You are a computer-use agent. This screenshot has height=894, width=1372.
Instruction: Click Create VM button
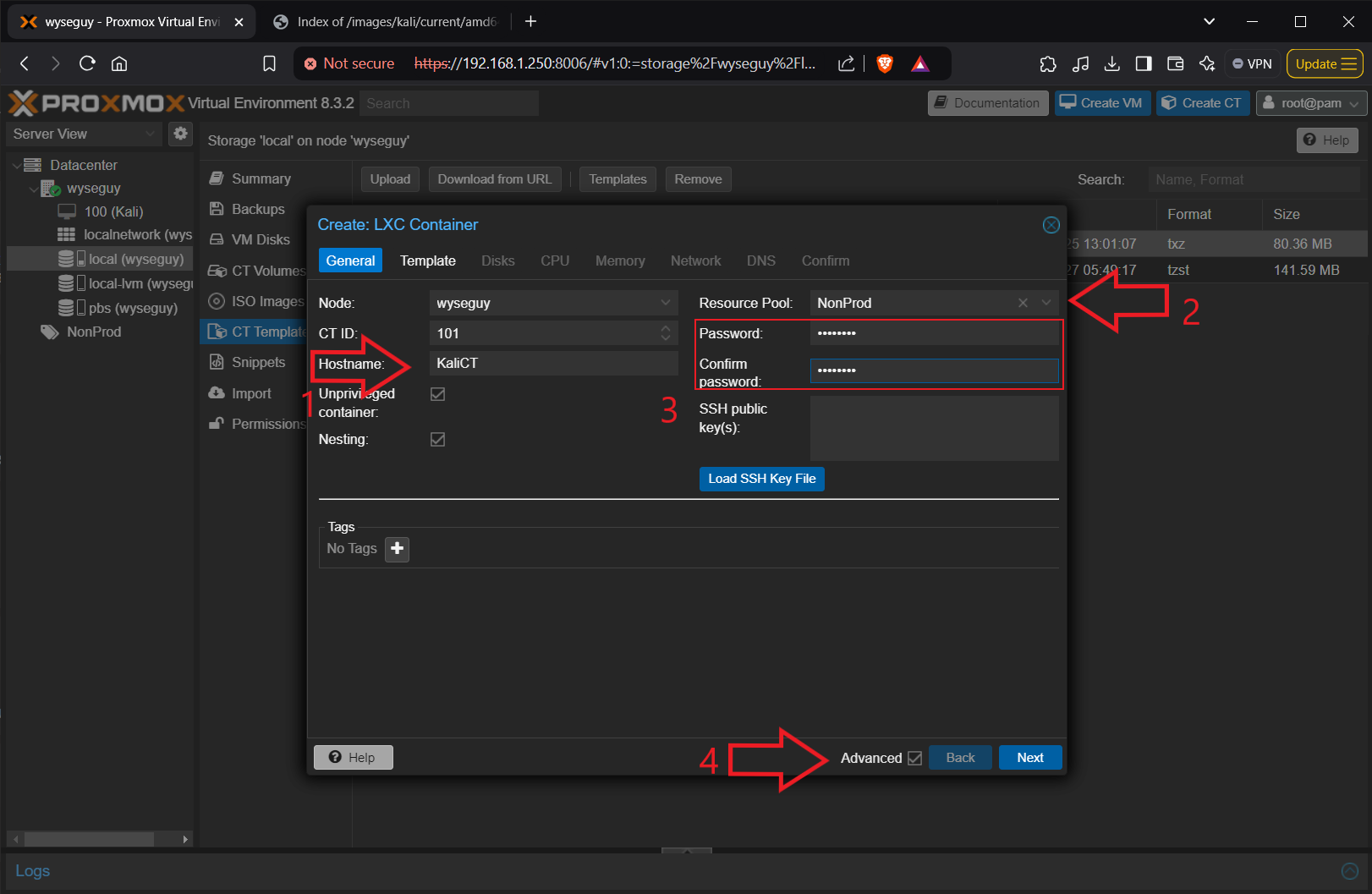[x=1102, y=103]
